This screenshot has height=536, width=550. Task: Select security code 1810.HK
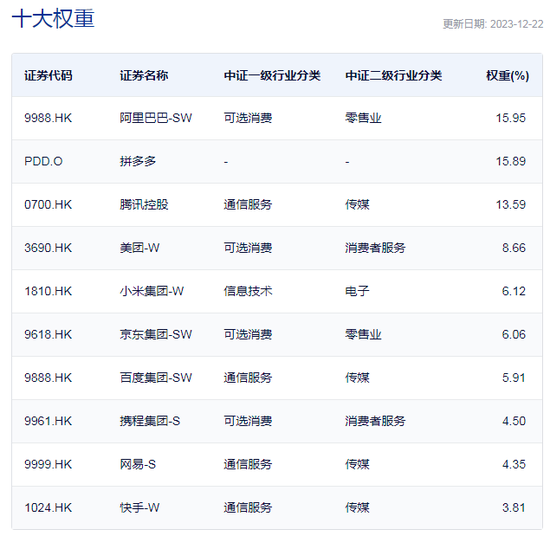click(x=48, y=291)
